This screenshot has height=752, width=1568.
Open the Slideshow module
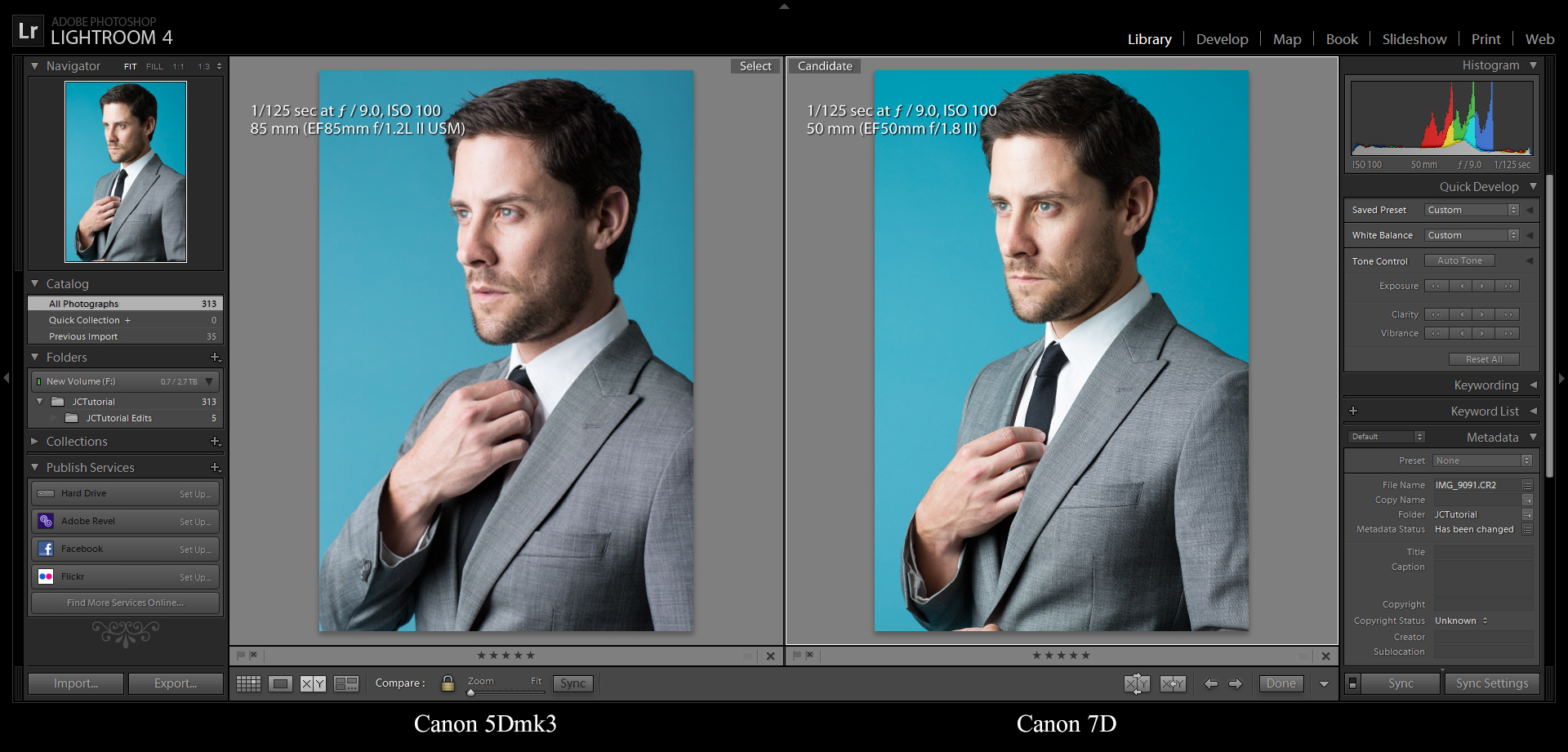pyautogui.click(x=1414, y=39)
